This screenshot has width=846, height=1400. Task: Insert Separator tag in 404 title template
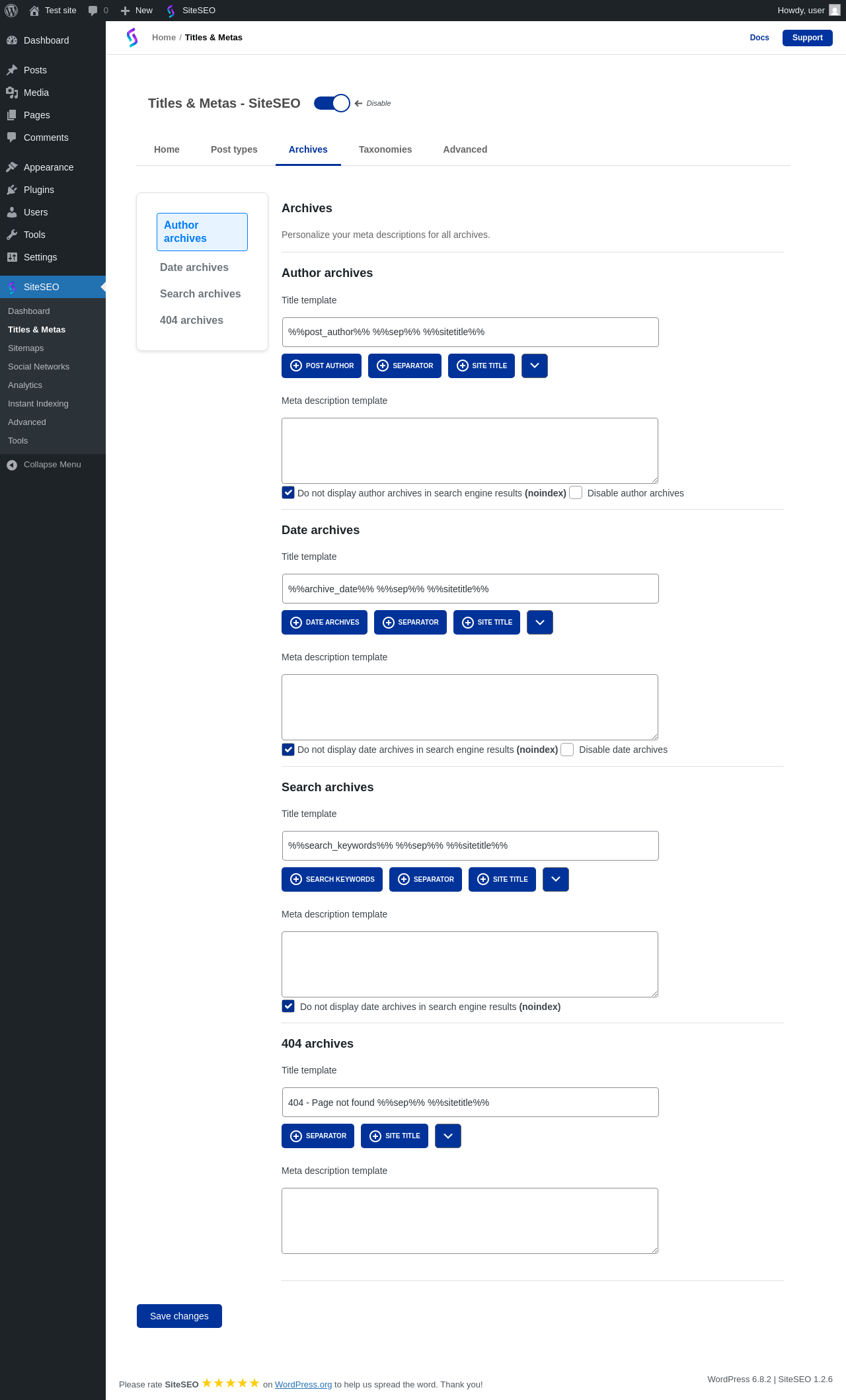318,1136
